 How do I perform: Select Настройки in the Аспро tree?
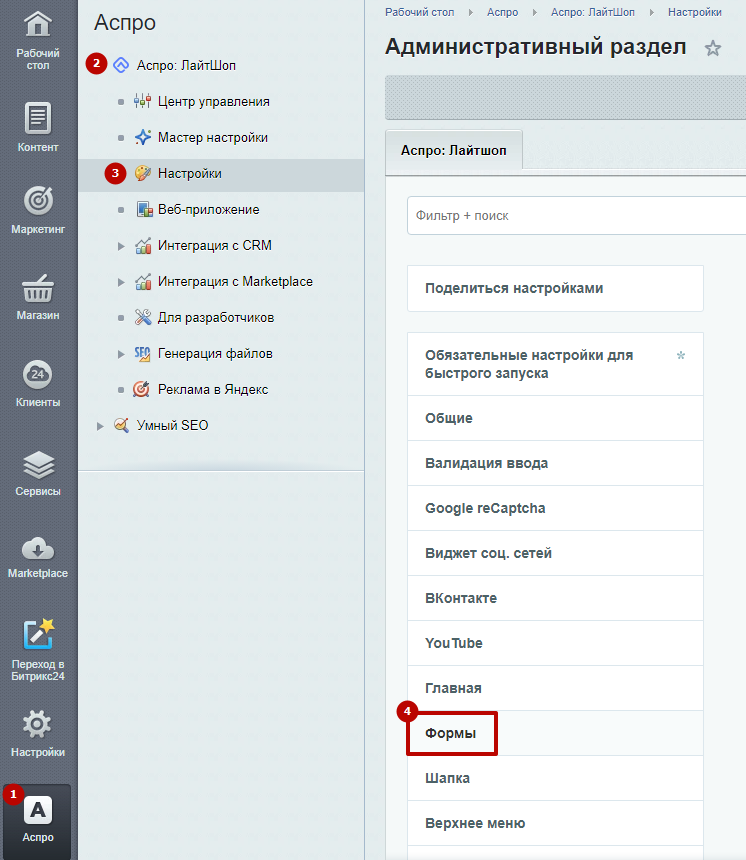click(x=190, y=173)
